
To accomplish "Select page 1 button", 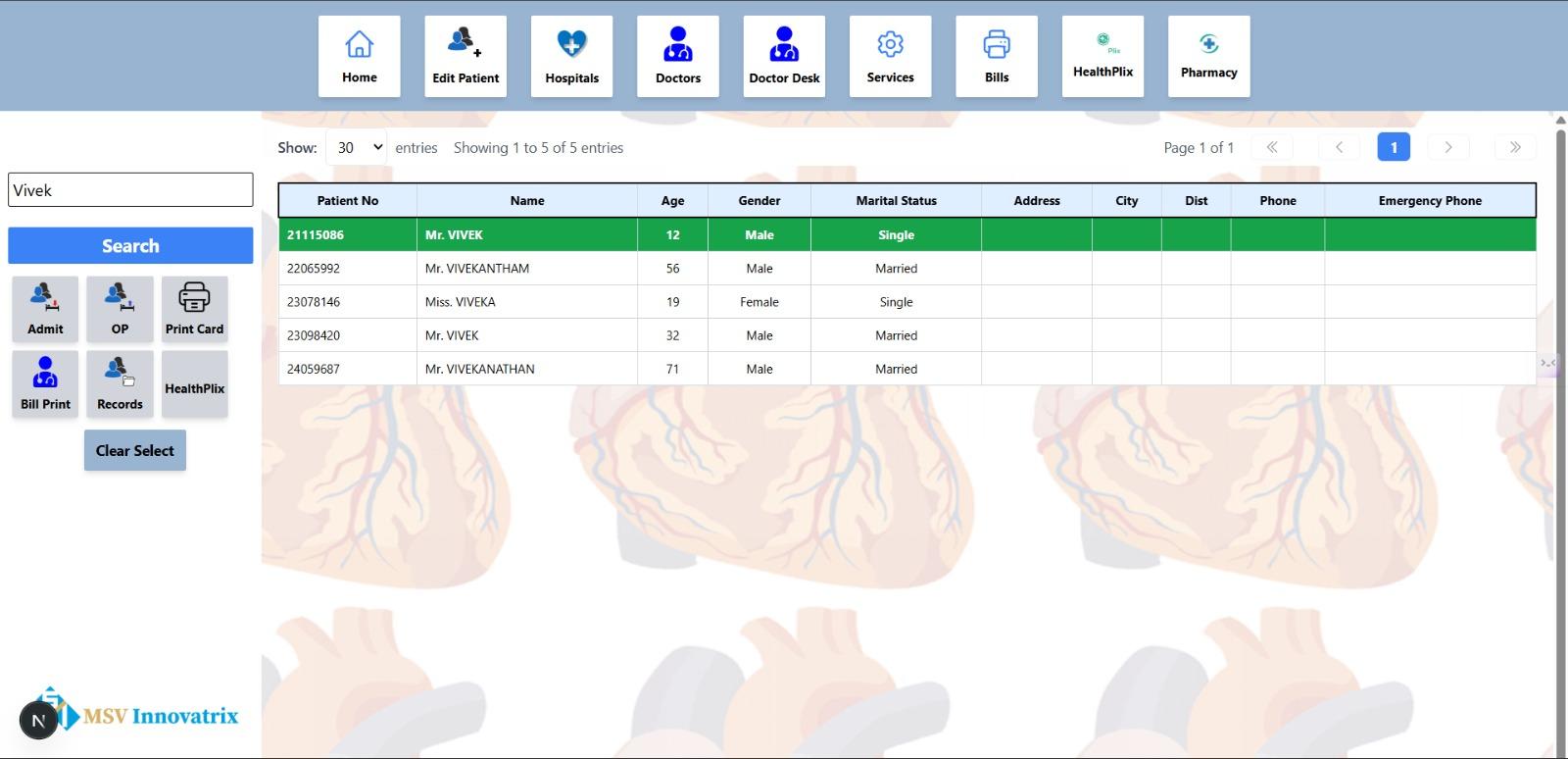I will [1394, 147].
